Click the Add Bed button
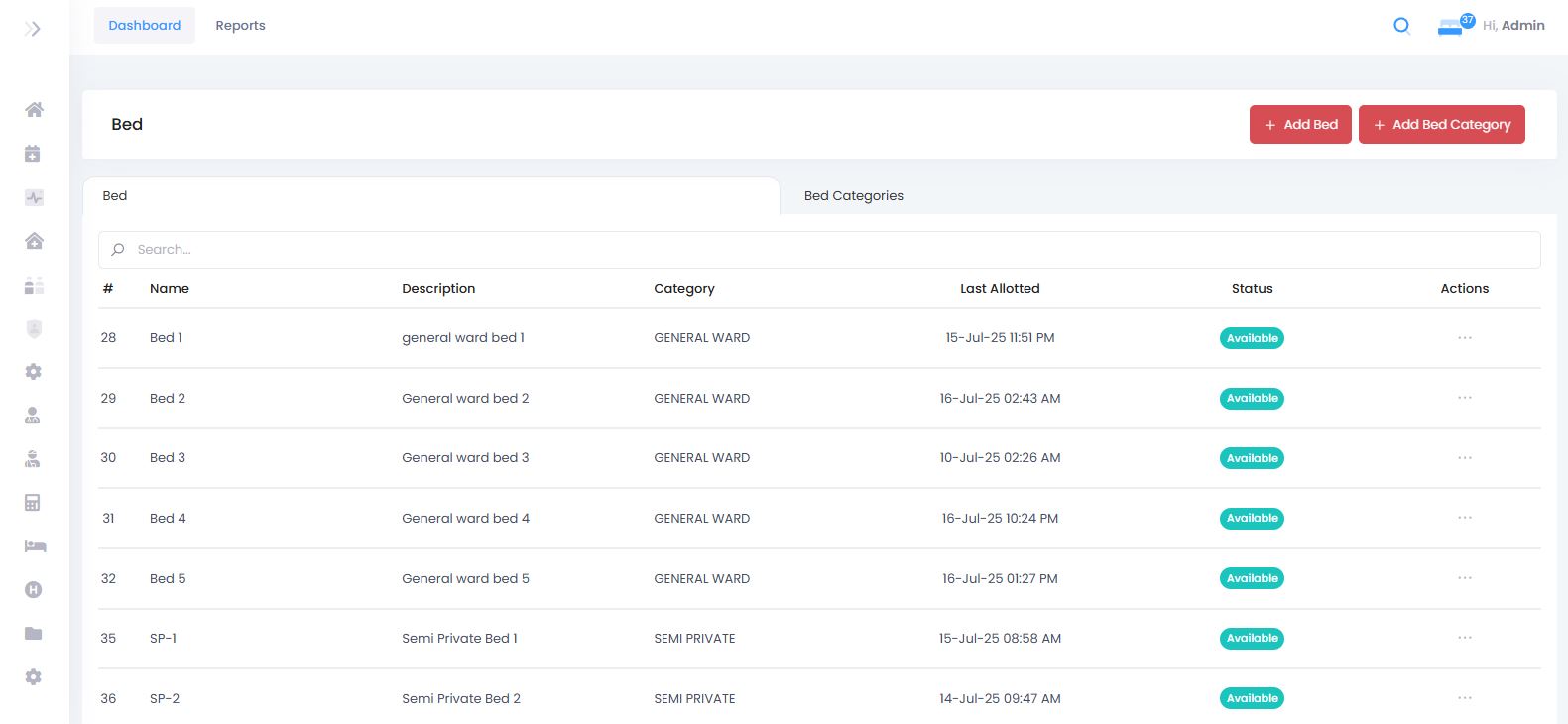The width and height of the screenshot is (1568, 724). coord(1300,125)
